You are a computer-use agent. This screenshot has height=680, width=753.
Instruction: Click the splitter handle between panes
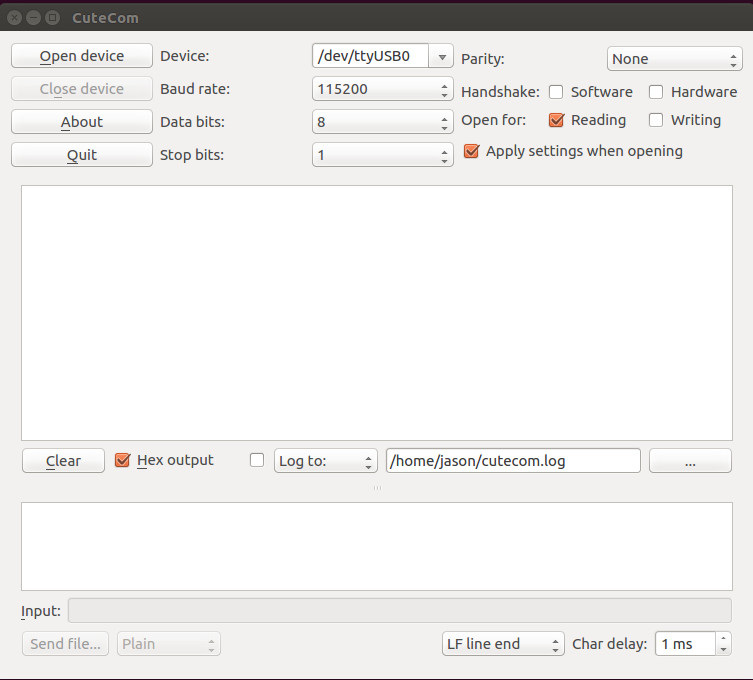377,488
